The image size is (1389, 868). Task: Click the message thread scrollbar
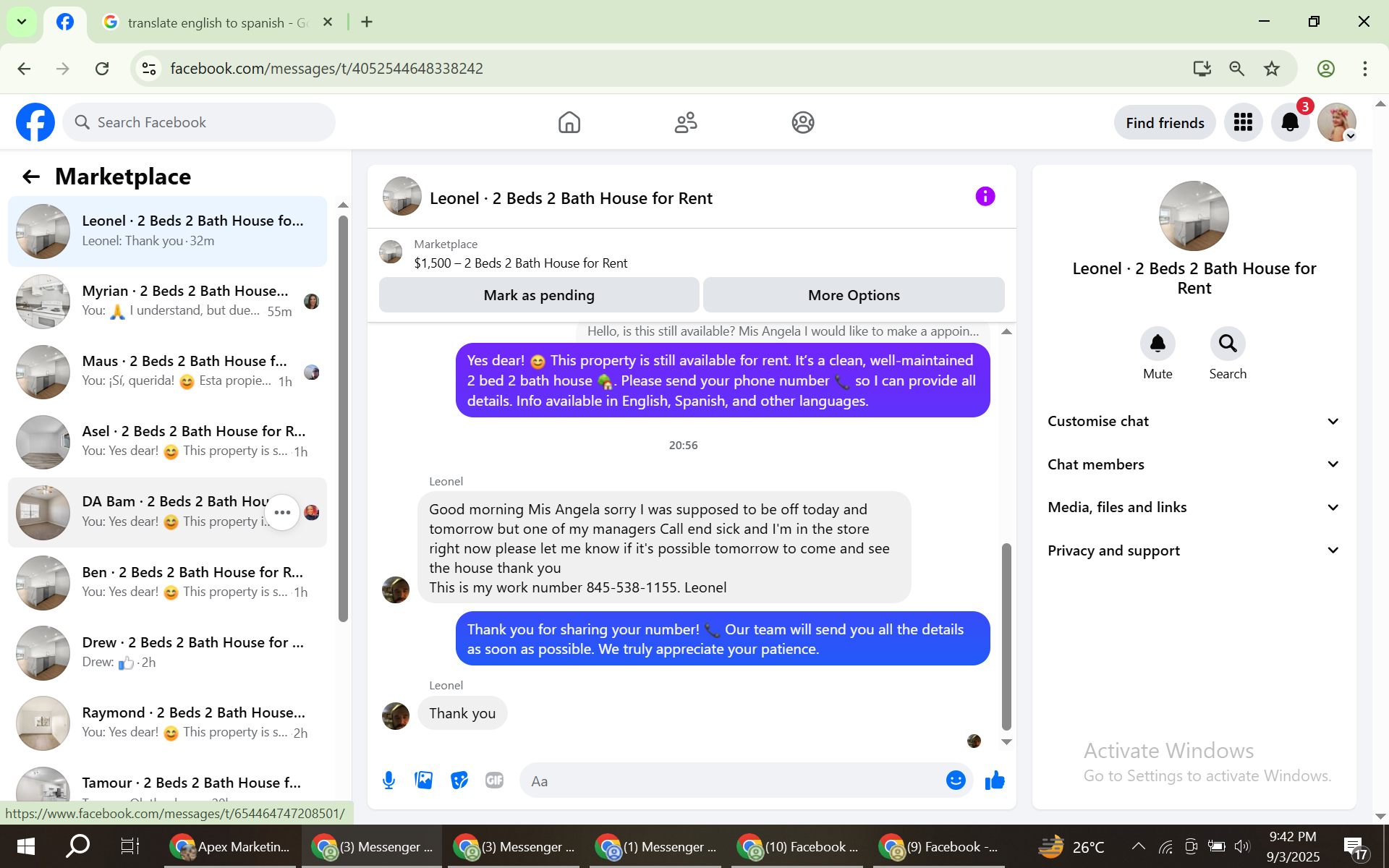pos(1006,637)
